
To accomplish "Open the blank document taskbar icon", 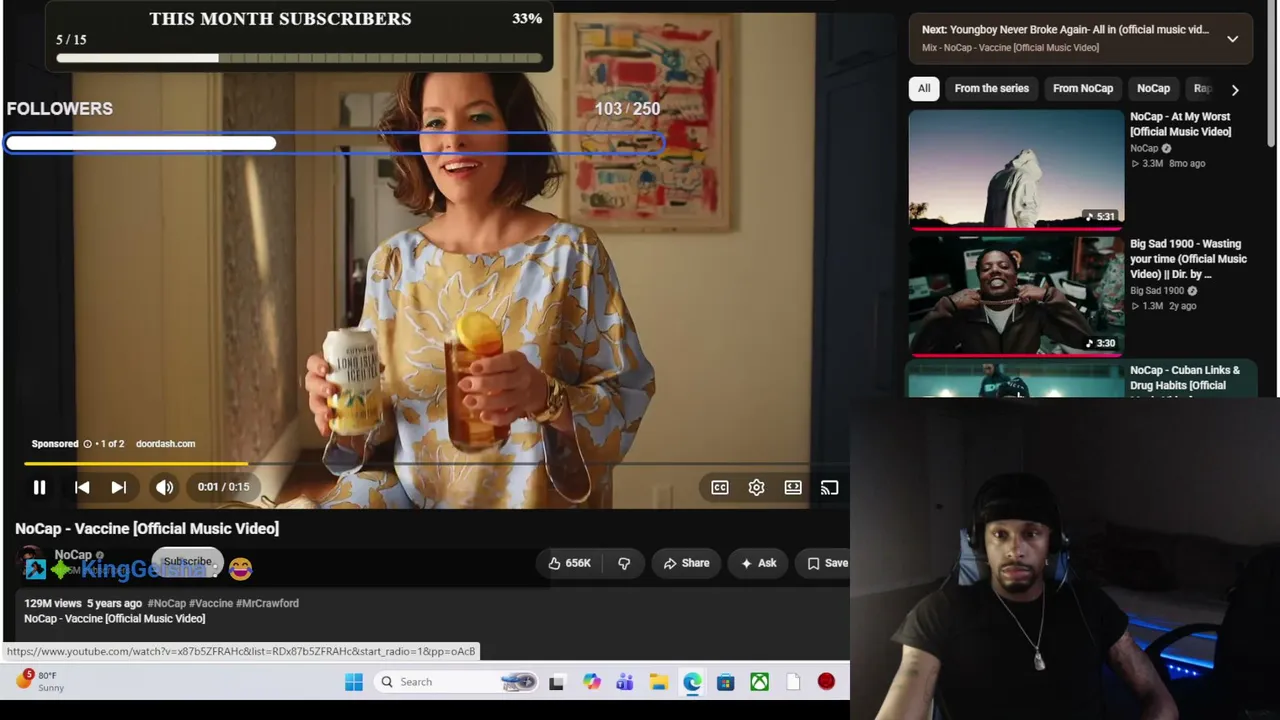I will [x=793, y=682].
